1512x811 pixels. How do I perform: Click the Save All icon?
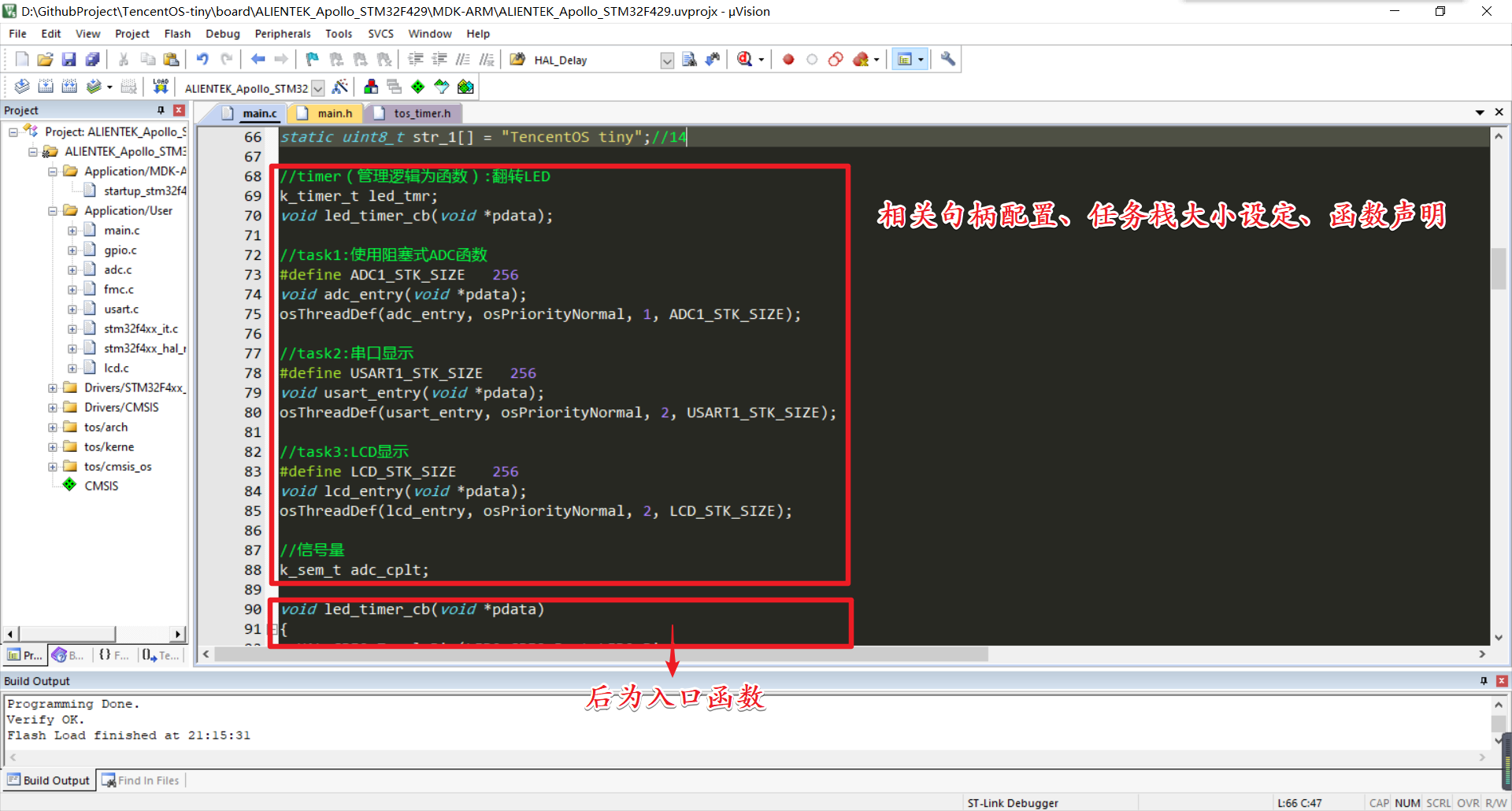pyautogui.click(x=92, y=59)
